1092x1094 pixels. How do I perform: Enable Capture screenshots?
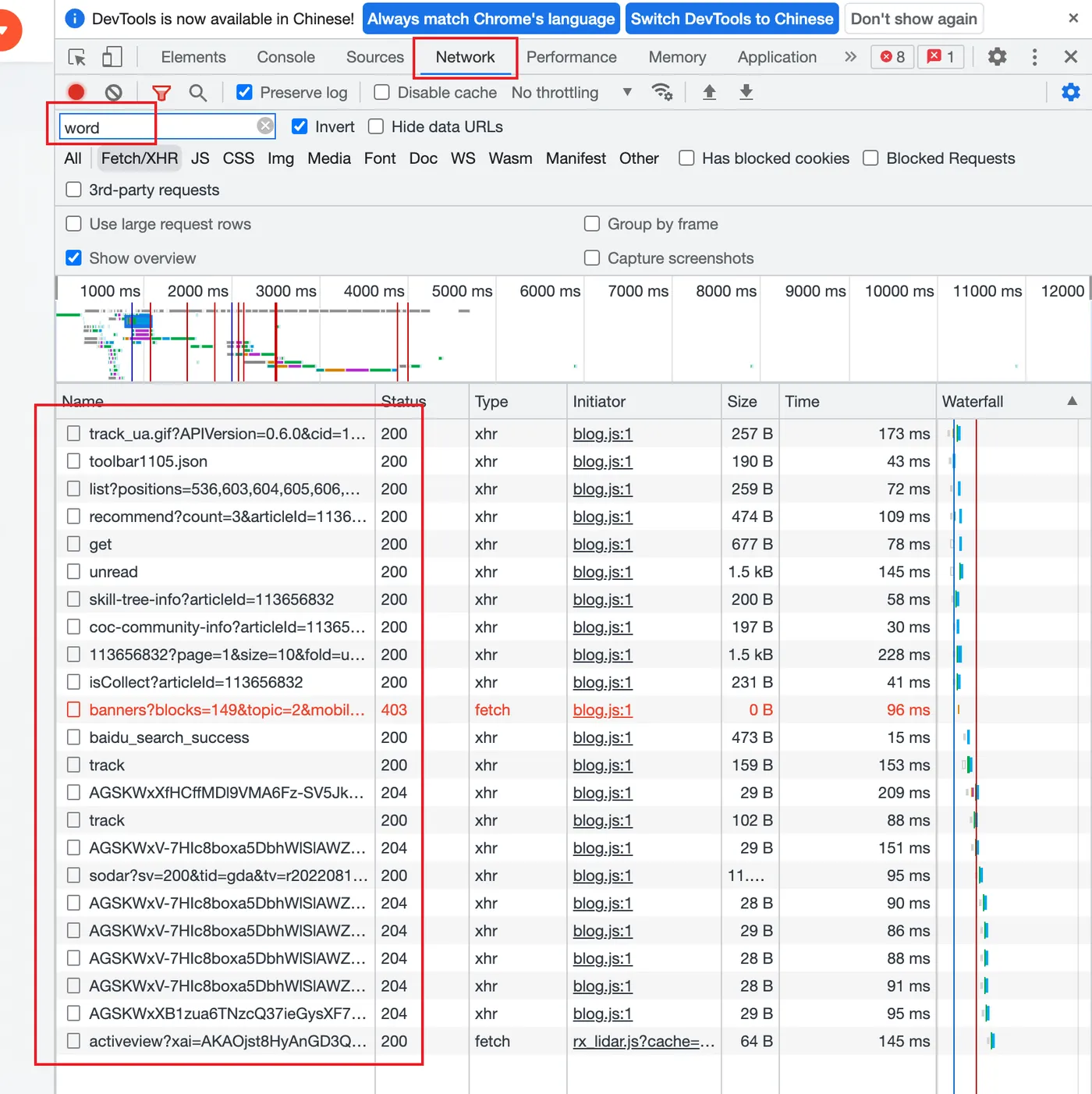click(x=592, y=258)
